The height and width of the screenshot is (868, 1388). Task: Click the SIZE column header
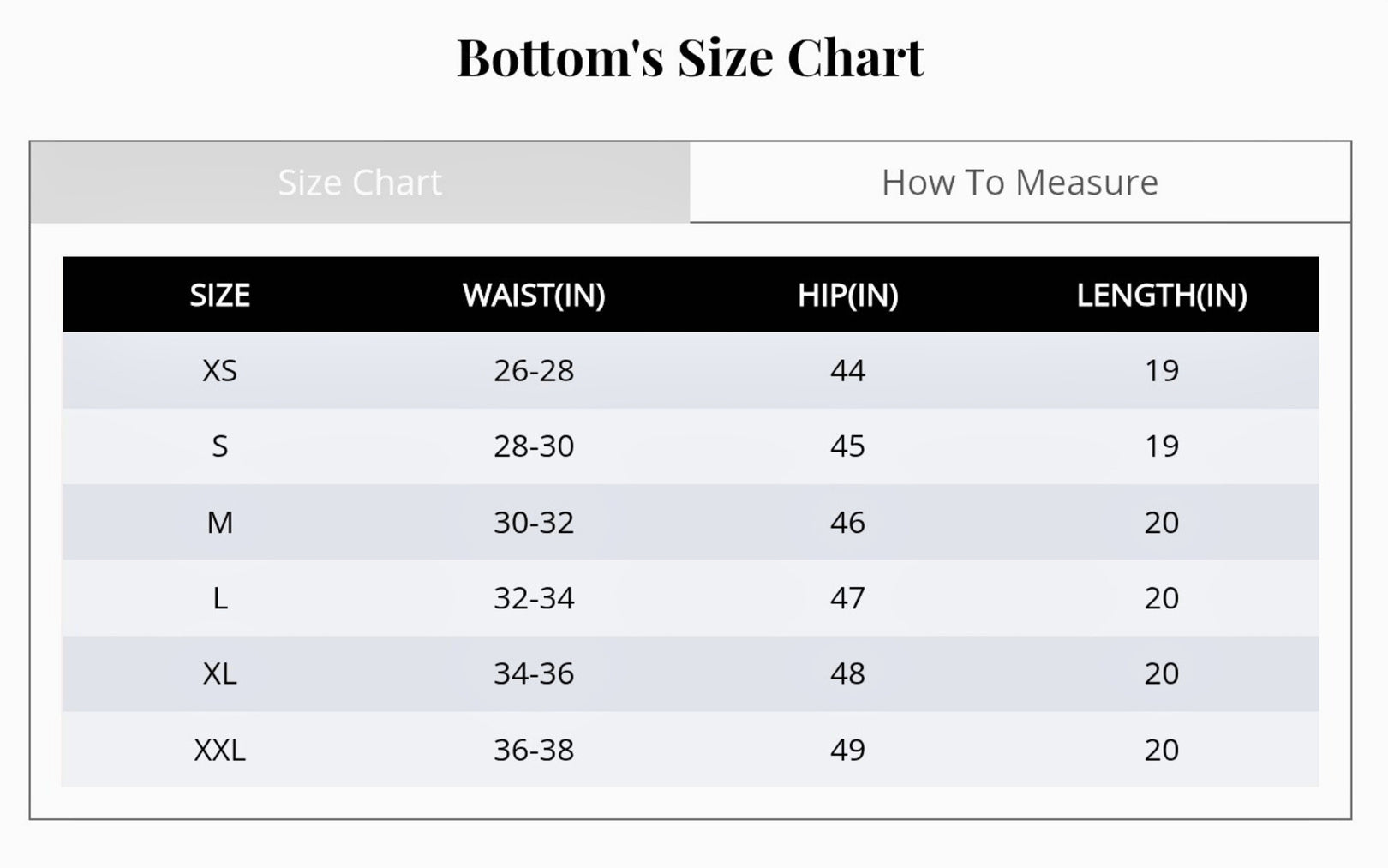point(220,296)
